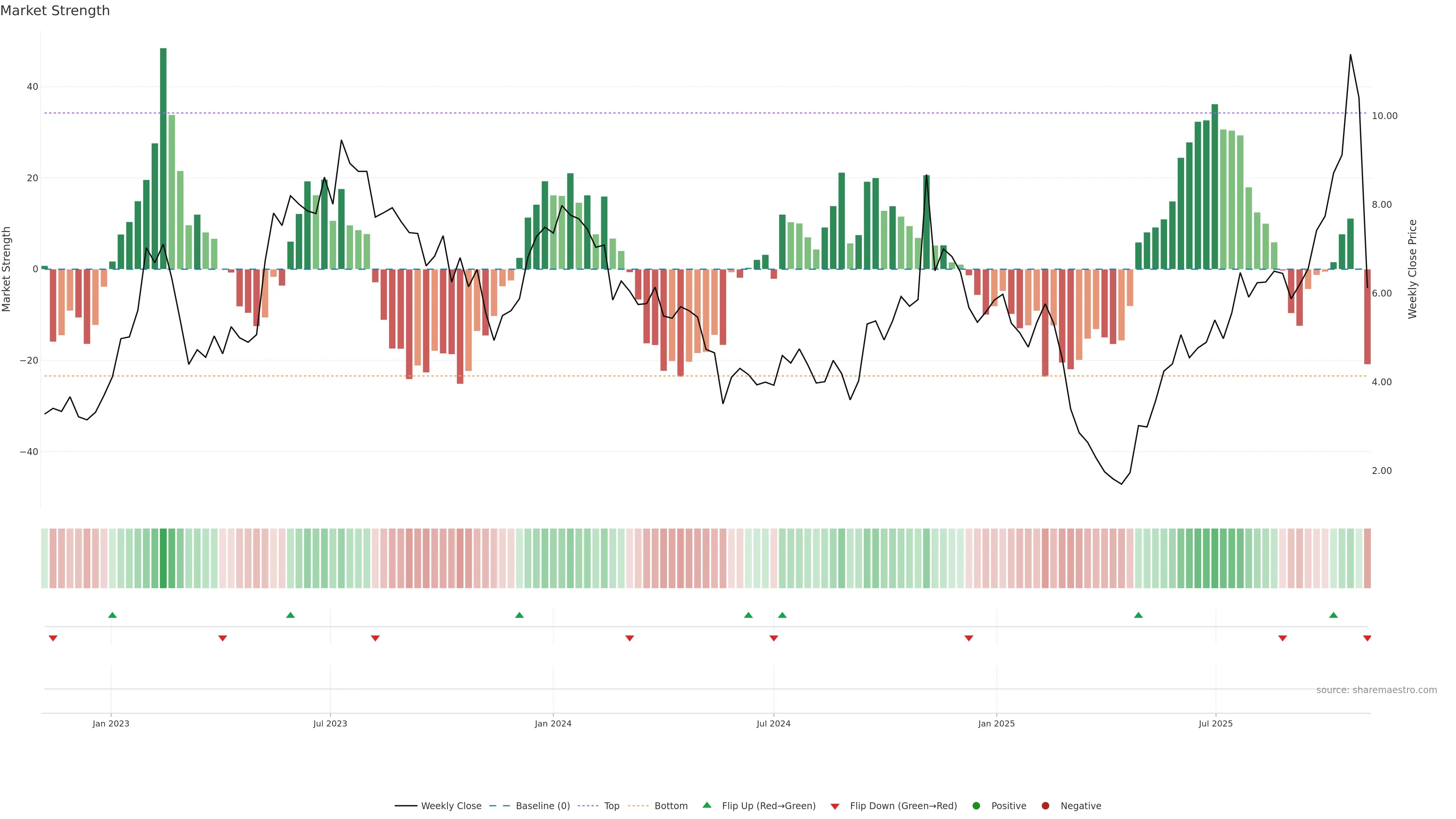Click the Negative red circle legend icon
This screenshot has height=819, width=1456.
click(1045, 805)
